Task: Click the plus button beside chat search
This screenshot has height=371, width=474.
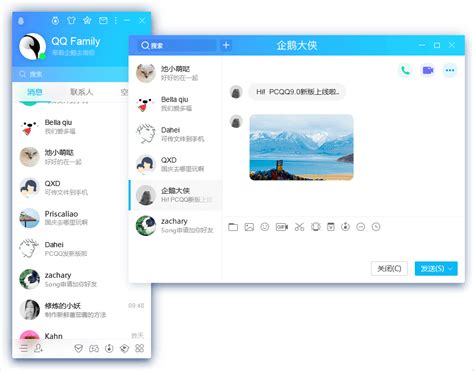Action: click(226, 45)
